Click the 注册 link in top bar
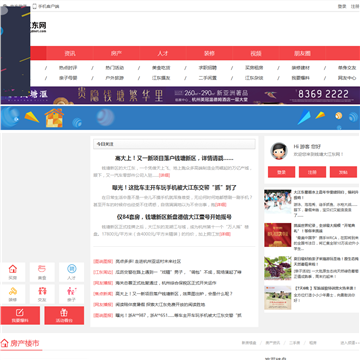The image size is (360, 360). (355, 6)
